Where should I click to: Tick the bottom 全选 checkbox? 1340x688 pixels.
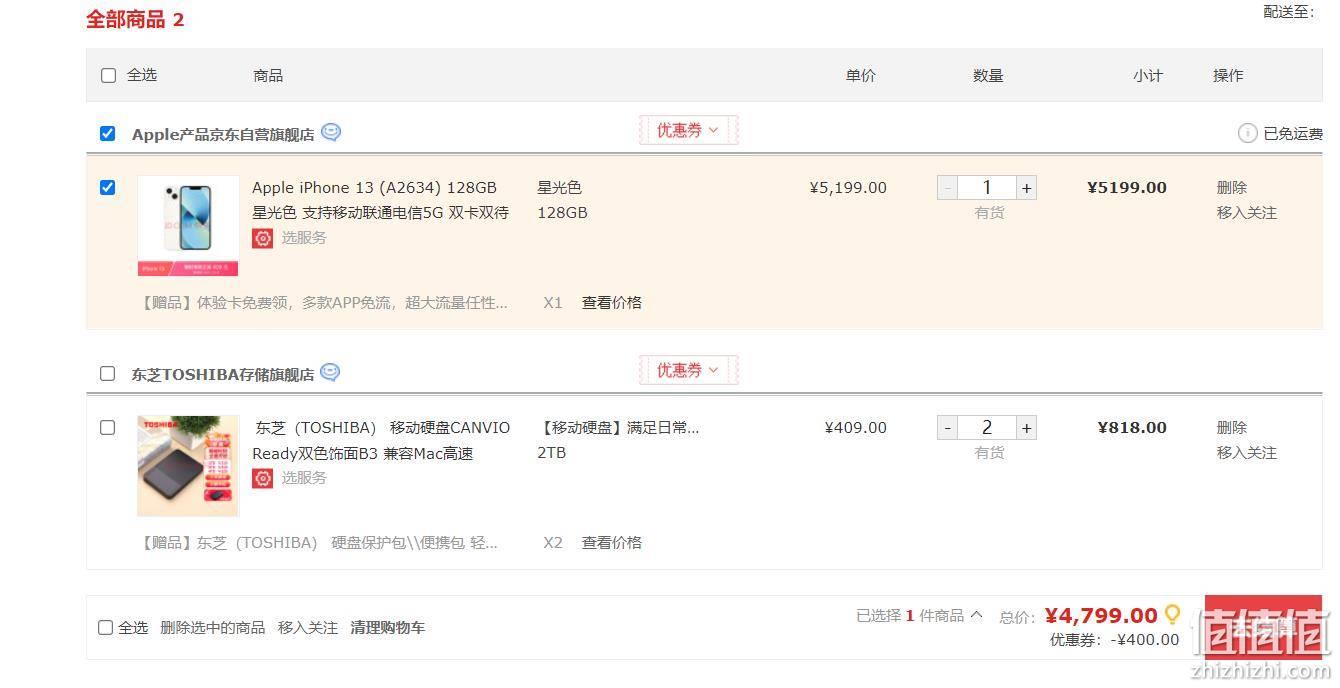[105, 627]
